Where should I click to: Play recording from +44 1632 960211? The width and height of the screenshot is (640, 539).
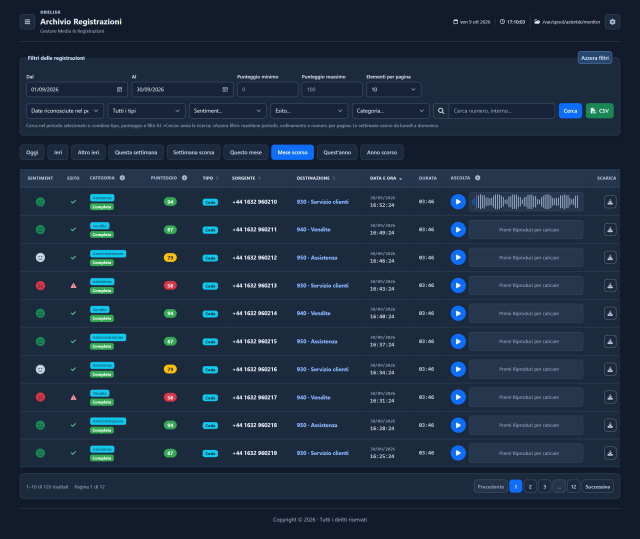coord(458,230)
